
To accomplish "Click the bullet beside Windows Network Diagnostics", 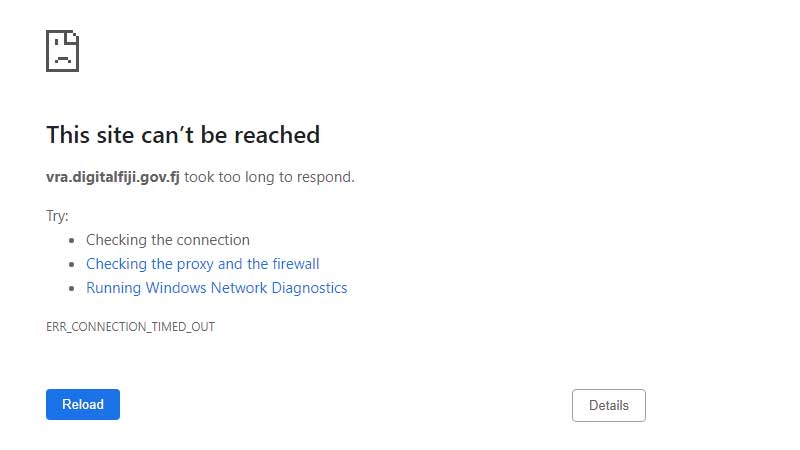I will pos(72,289).
